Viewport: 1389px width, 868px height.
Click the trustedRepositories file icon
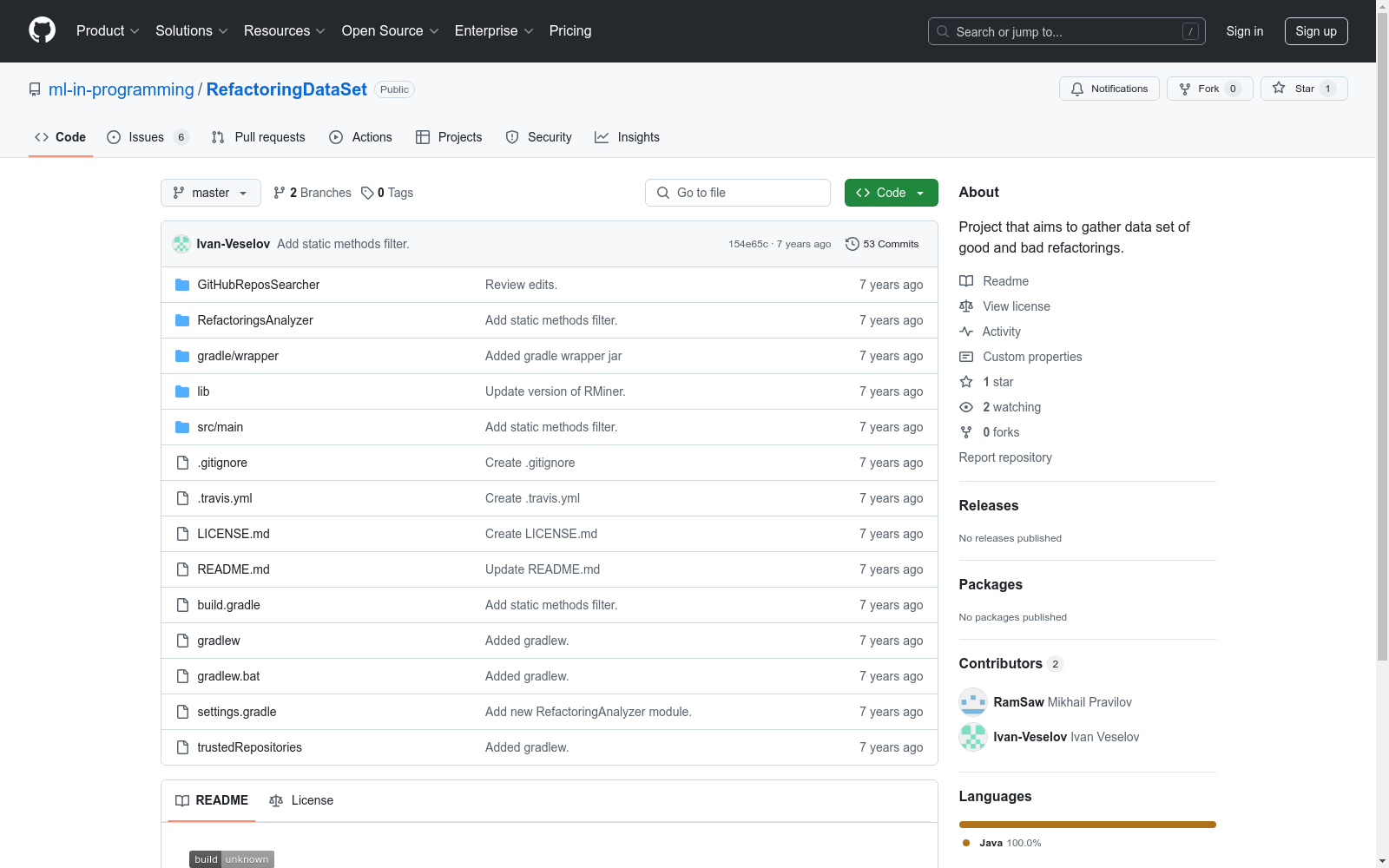pyautogui.click(x=182, y=747)
